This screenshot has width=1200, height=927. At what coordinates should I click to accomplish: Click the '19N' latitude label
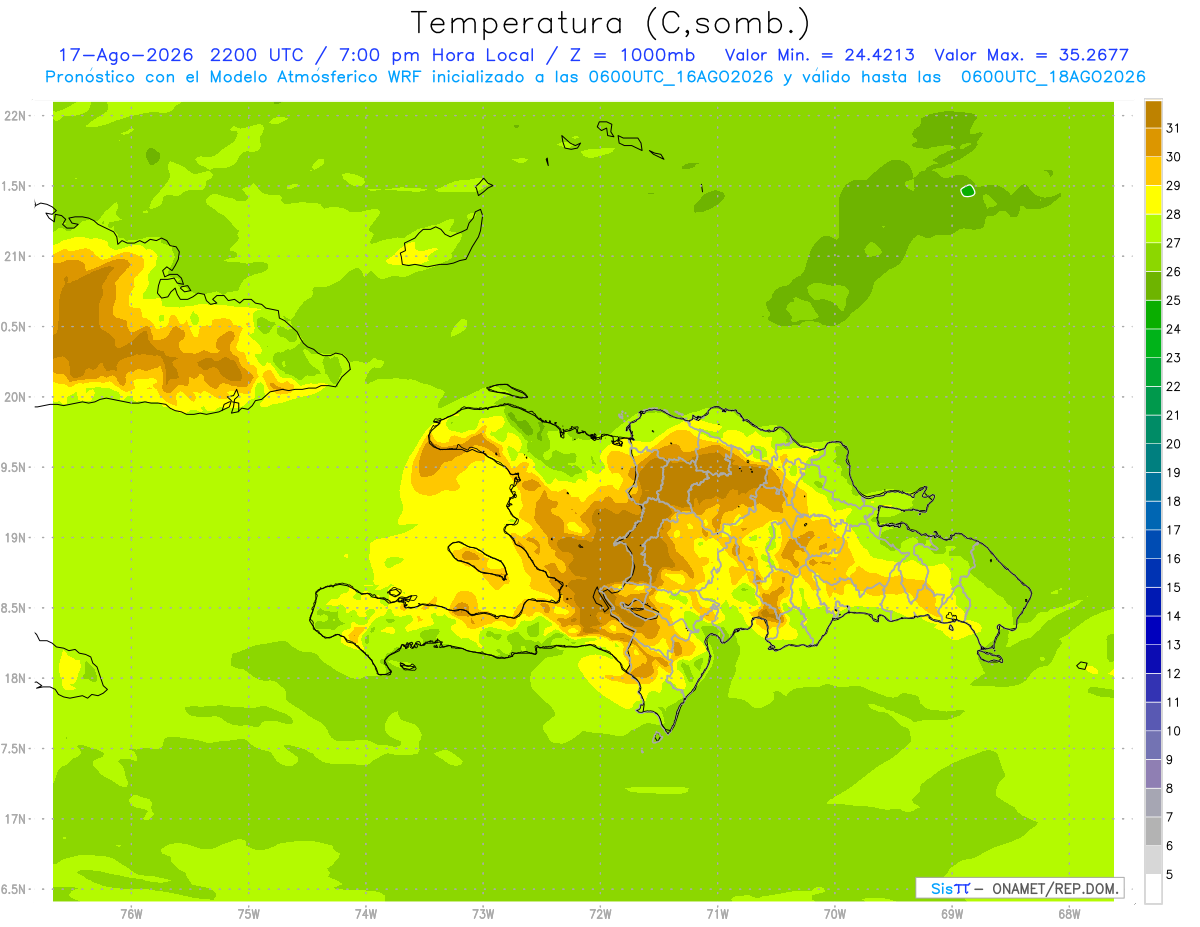15,538
